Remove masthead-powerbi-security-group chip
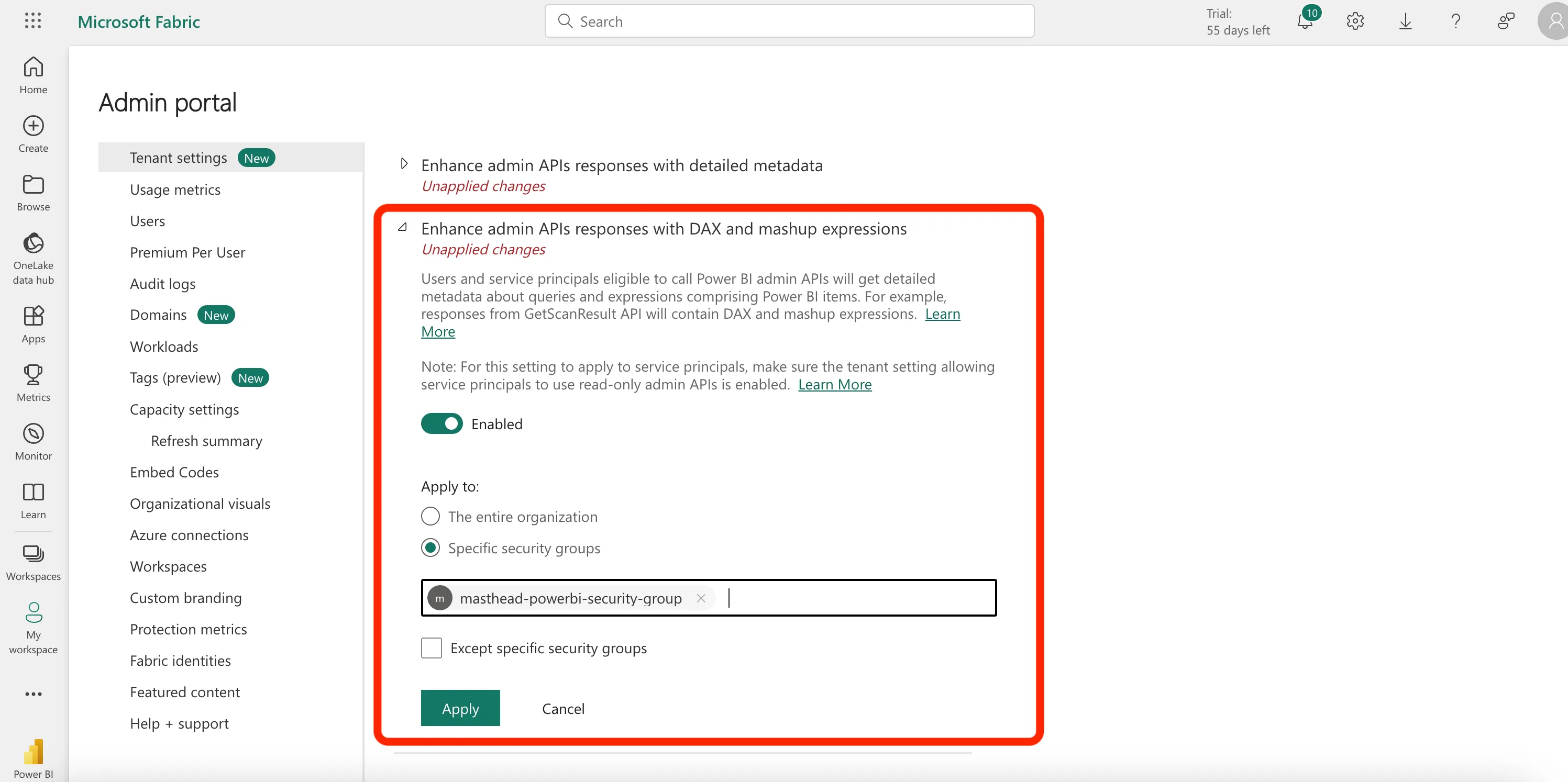Image resolution: width=1568 pixels, height=782 pixels. pos(701,598)
